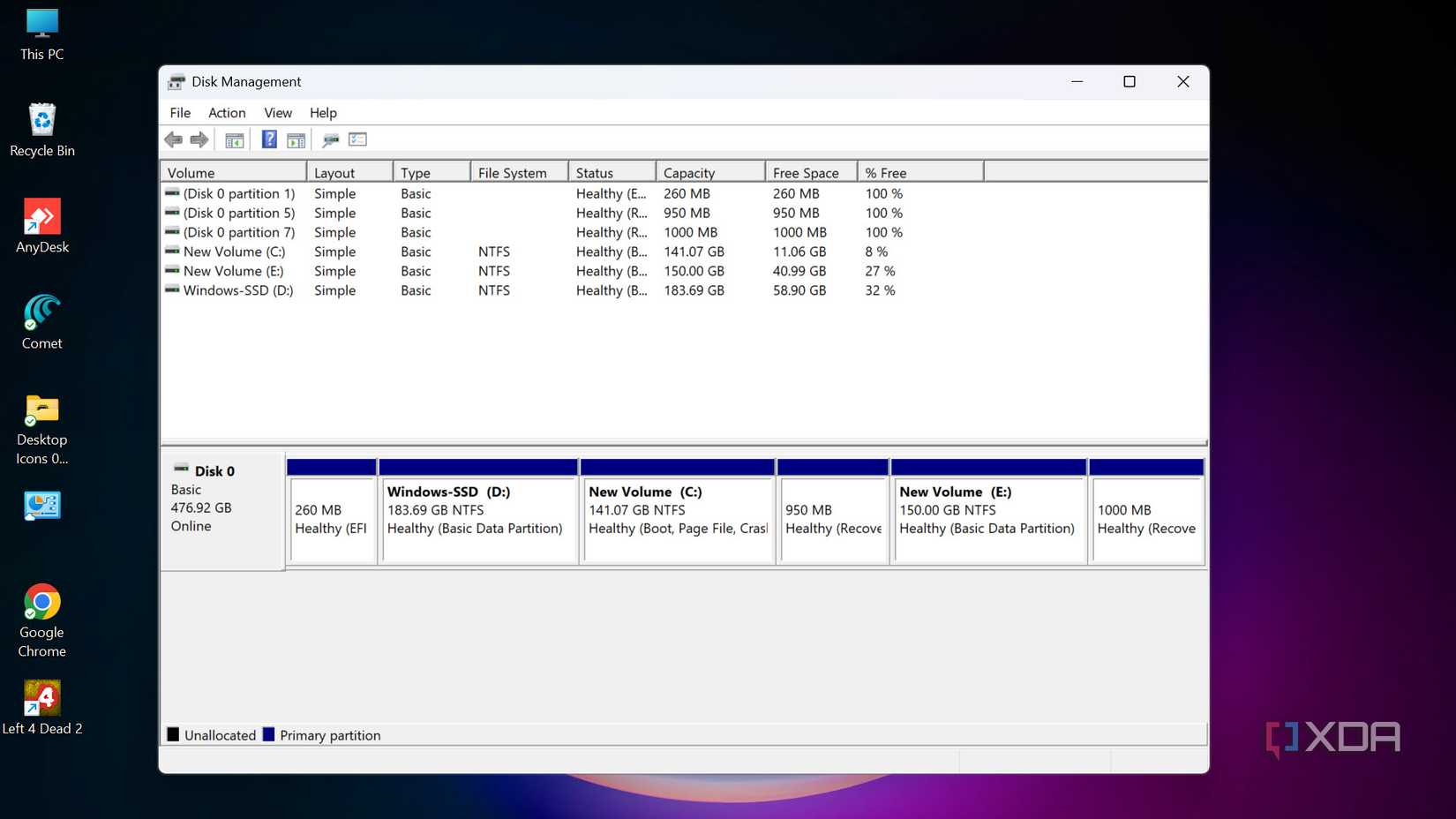1456x819 pixels.
Task: Select the New Volume (C:) partition block
Action: (x=678, y=511)
